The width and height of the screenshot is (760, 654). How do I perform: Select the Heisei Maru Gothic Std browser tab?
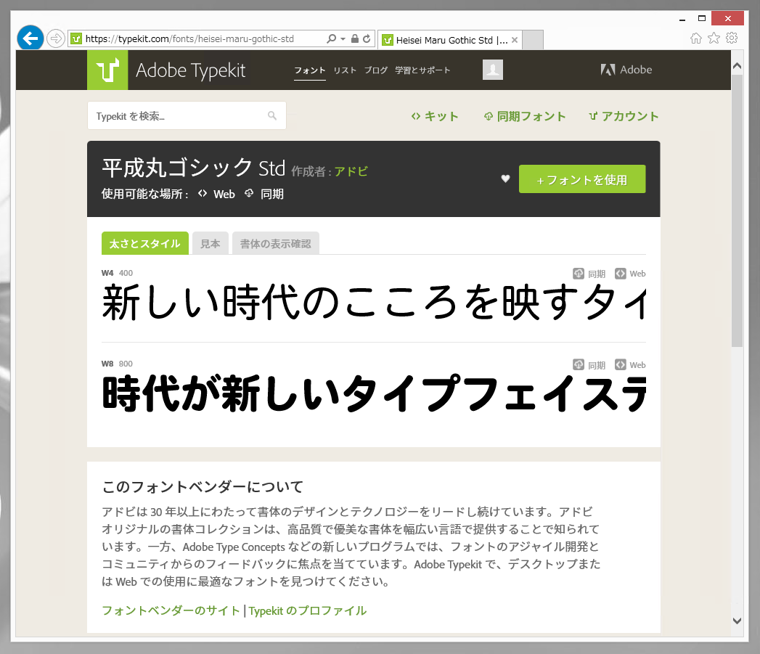click(x=450, y=40)
